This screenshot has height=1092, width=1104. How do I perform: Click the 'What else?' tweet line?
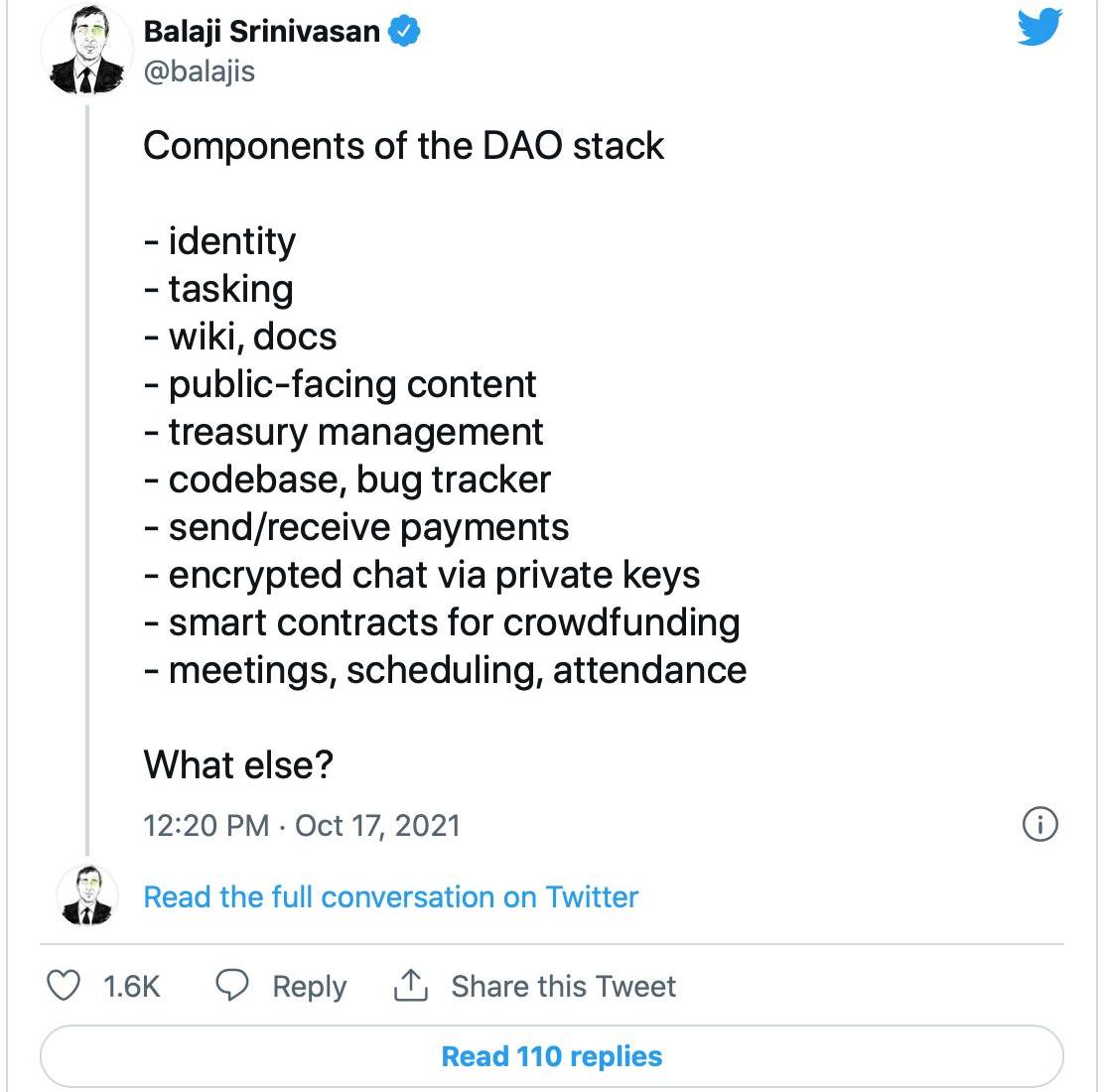pos(238,764)
